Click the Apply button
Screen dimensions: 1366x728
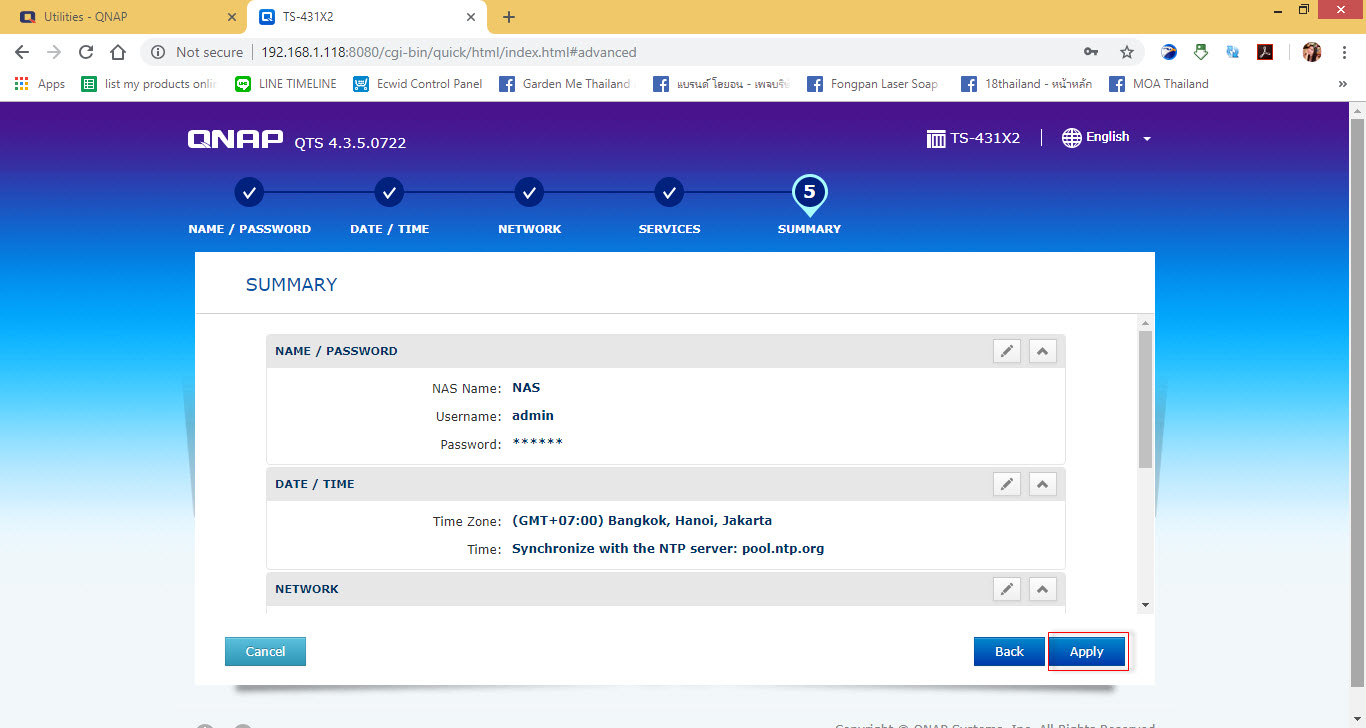[1087, 651]
